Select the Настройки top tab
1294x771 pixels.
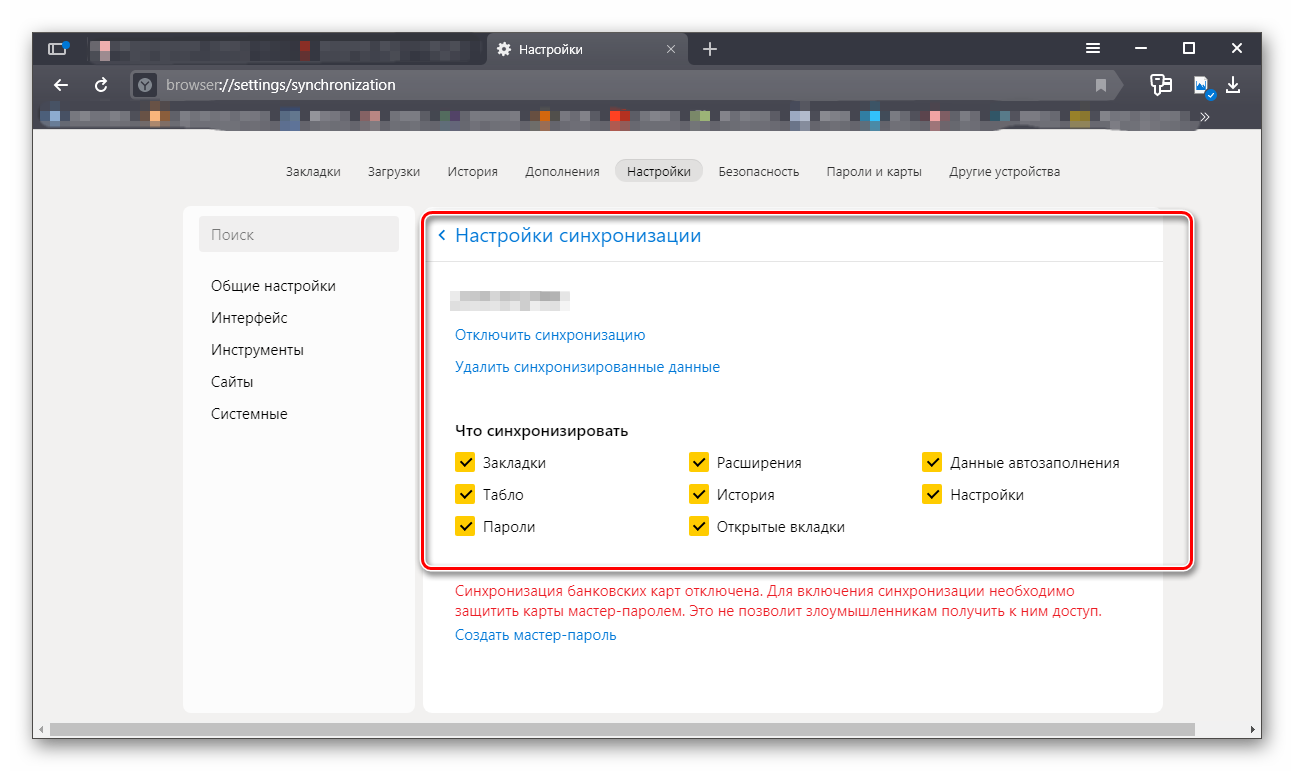659,171
